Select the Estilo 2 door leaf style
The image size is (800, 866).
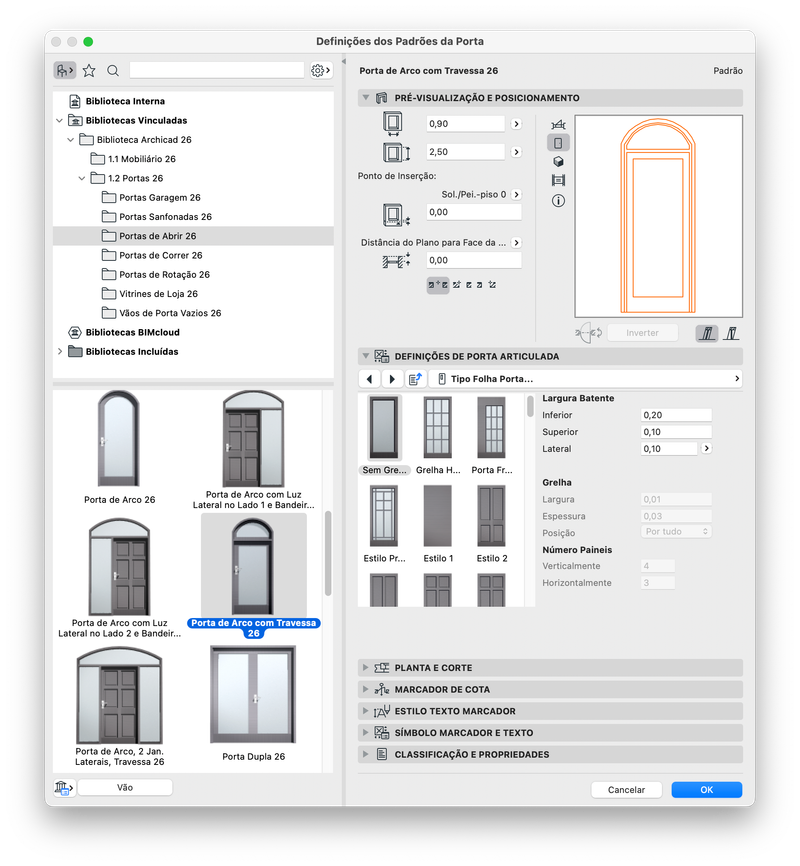tap(492, 524)
